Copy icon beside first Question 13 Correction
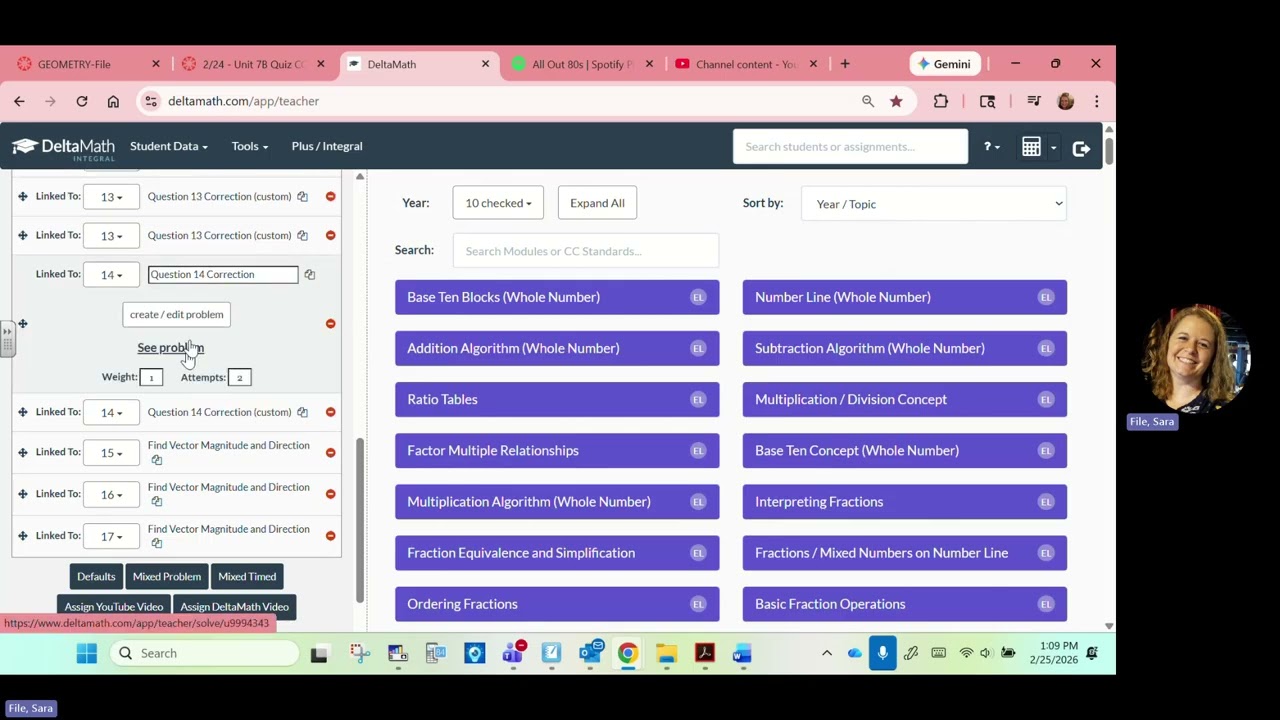The image size is (1280, 720). pyautogui.click(x=302, y=197)
